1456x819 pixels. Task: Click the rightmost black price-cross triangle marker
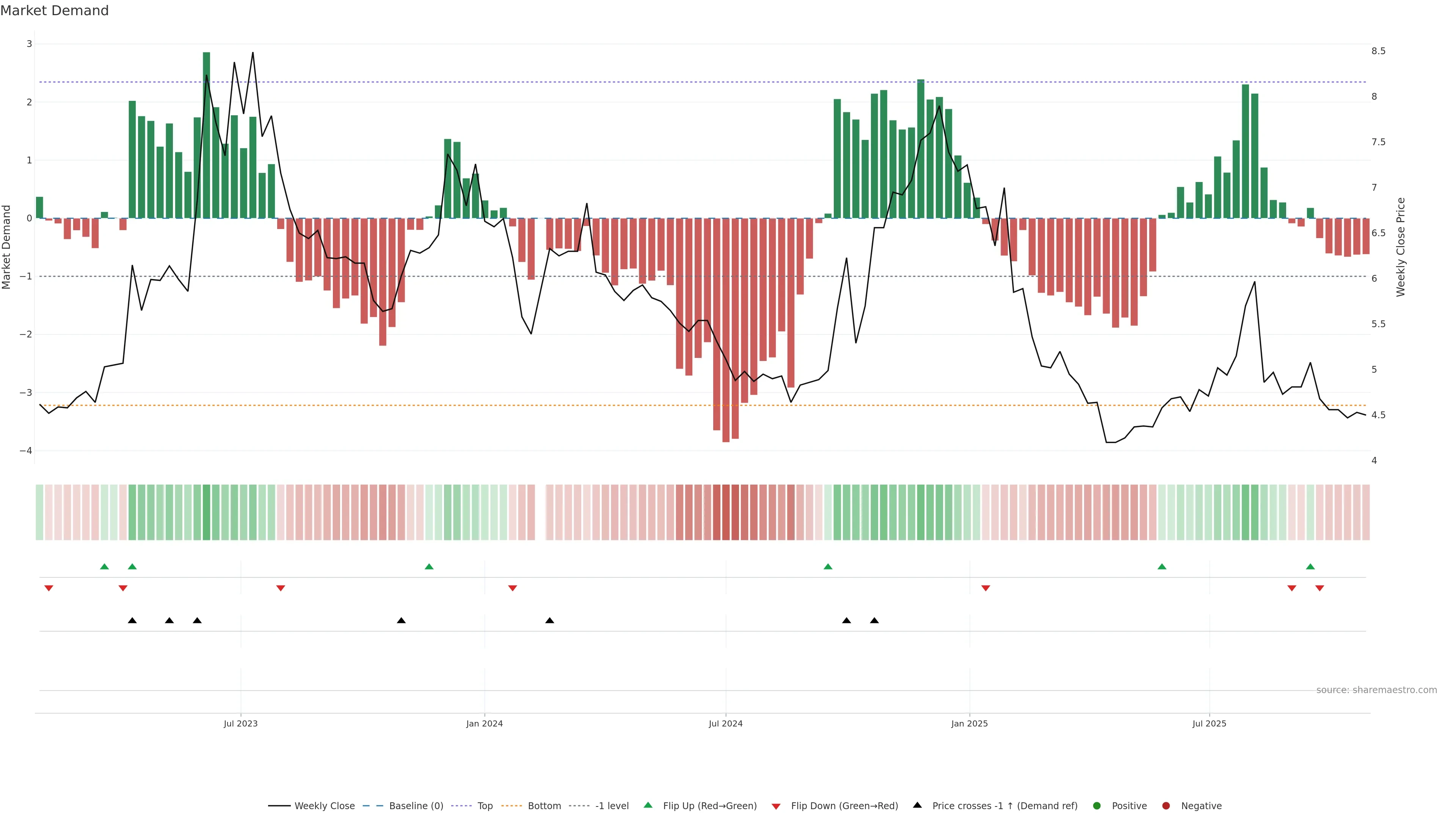point(874,621)
